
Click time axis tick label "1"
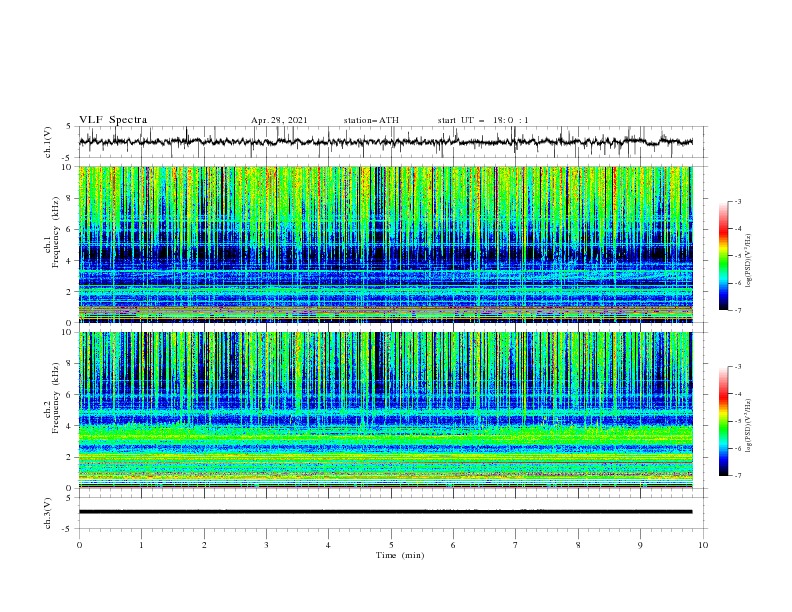142,545
